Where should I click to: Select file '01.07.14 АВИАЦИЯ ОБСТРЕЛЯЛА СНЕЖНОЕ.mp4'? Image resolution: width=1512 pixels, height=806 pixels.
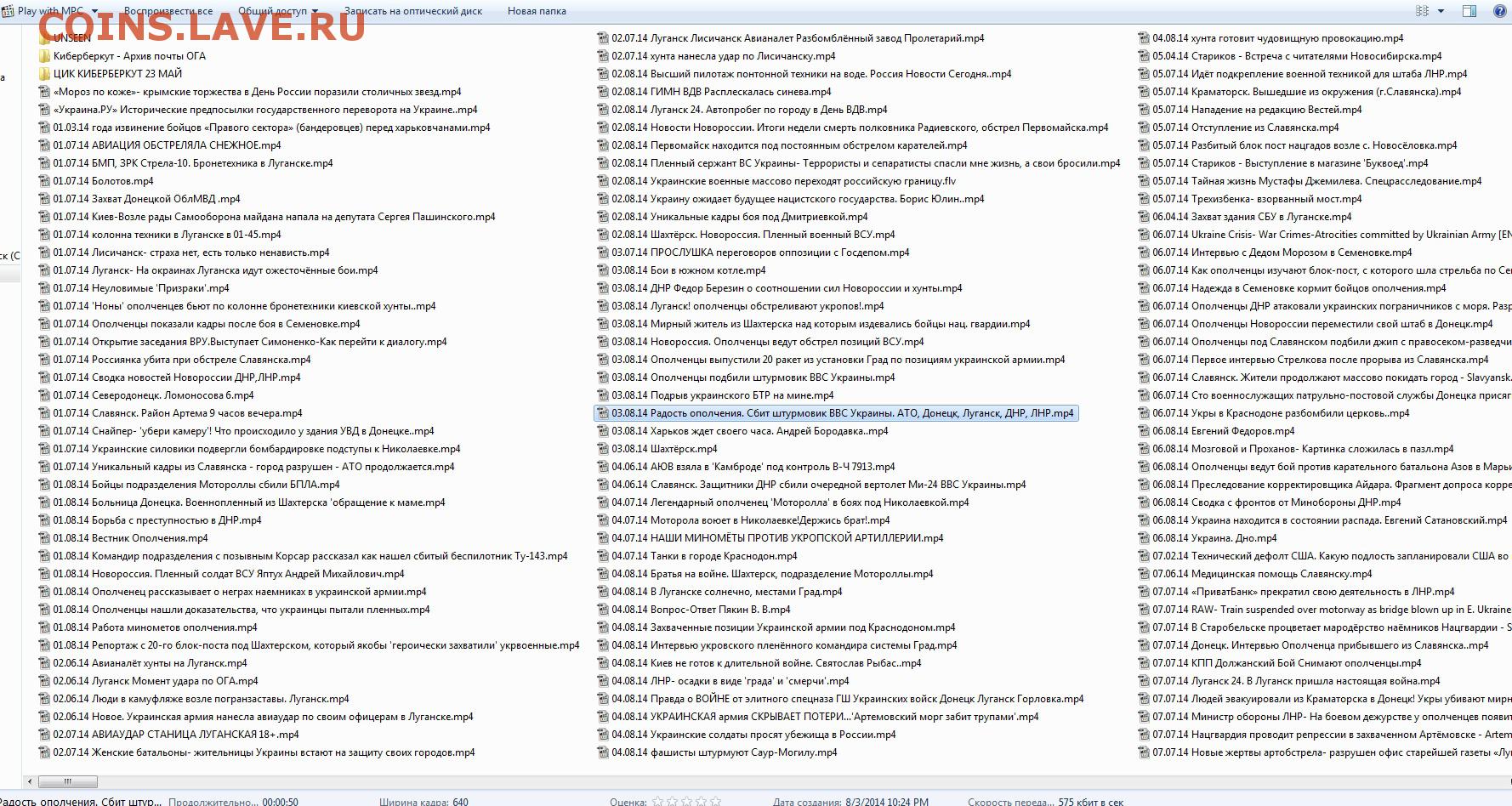pyautogui.click(x=160, y=145)
